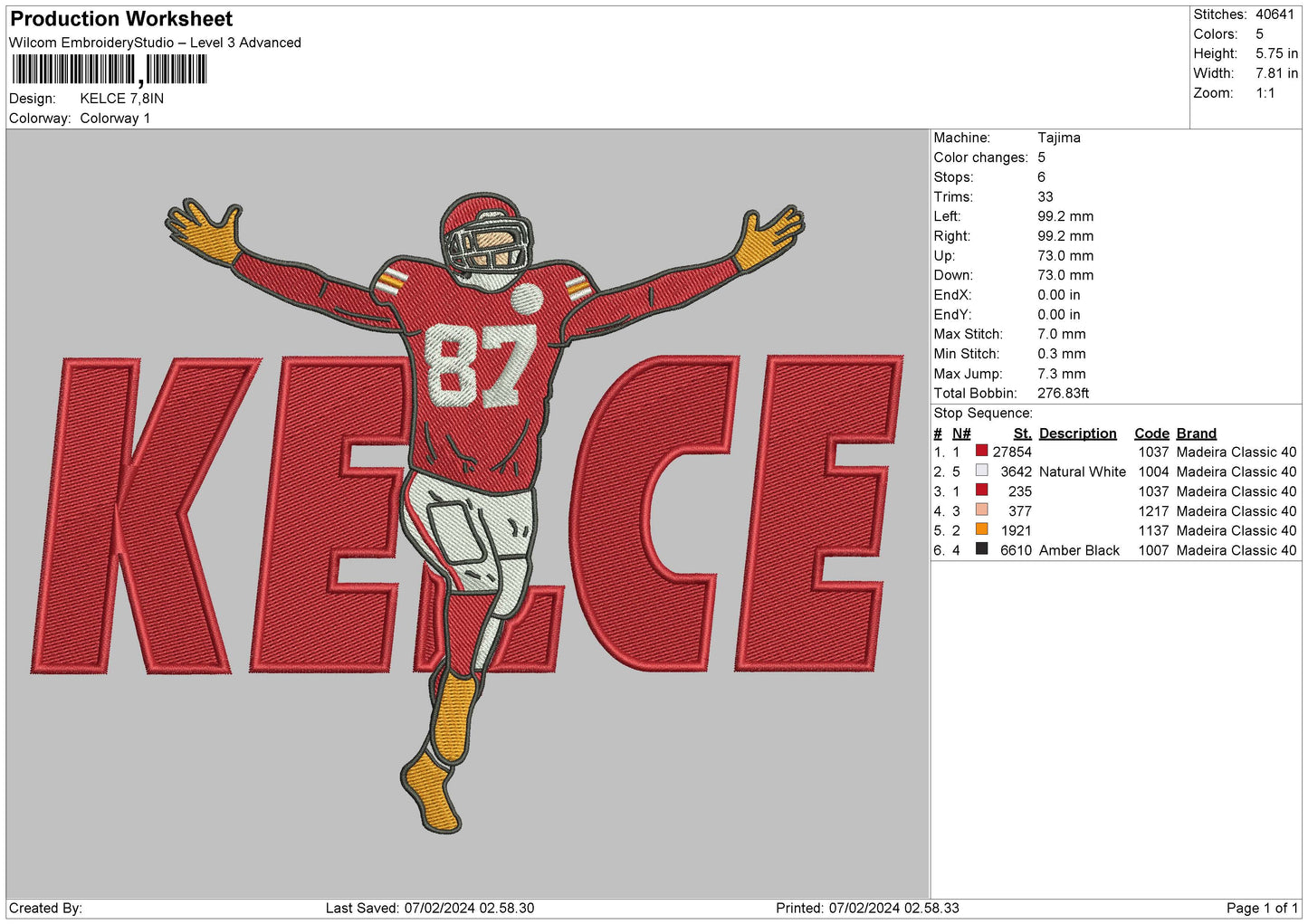Click the zoom value '1:1'
The image size is (1308, 924).
pos(1265,93)
